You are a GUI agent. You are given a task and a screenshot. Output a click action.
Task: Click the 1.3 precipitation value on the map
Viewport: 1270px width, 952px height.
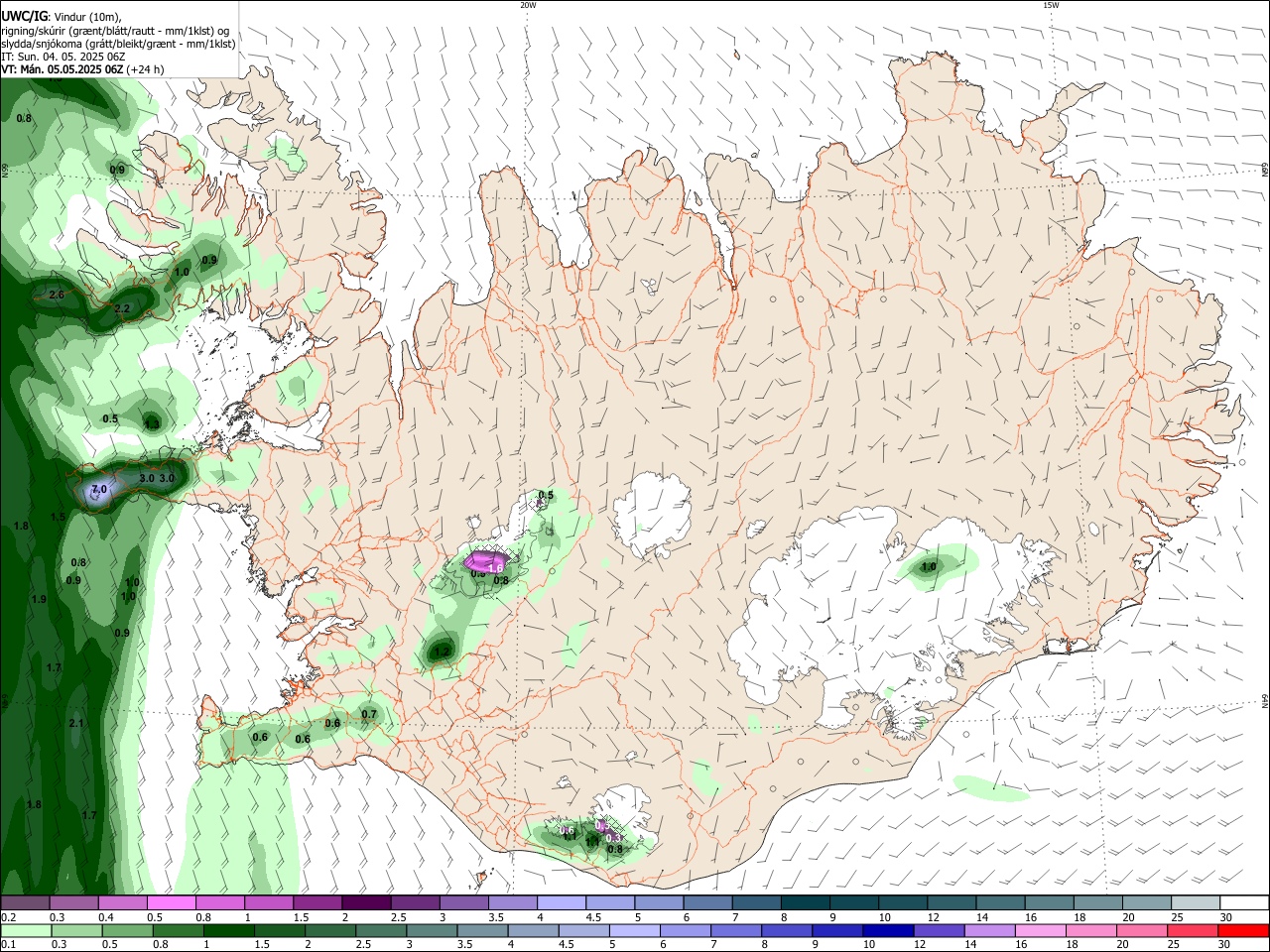point(152,423)
